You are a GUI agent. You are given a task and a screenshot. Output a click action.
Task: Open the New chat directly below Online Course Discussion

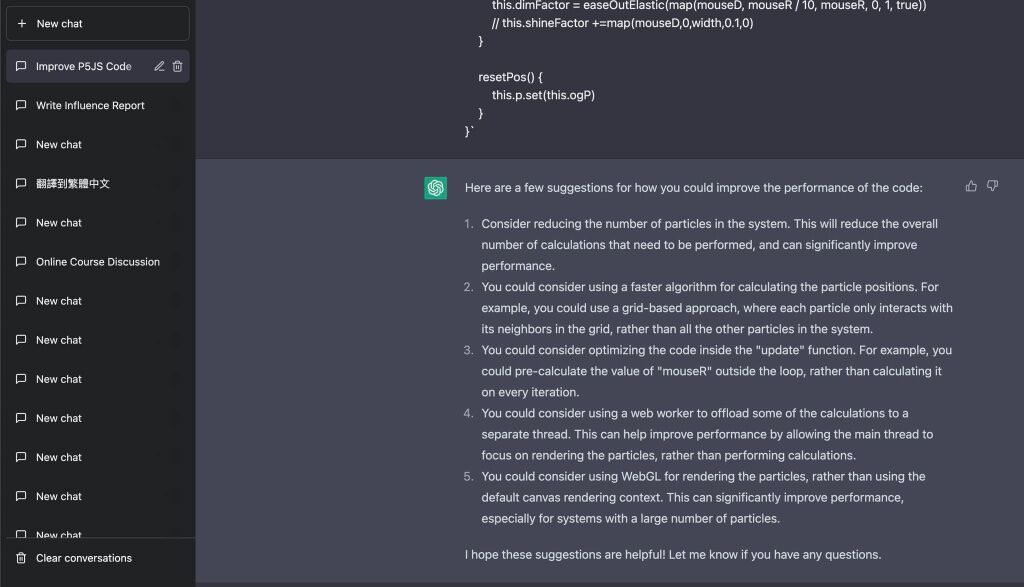coord(97,300)
